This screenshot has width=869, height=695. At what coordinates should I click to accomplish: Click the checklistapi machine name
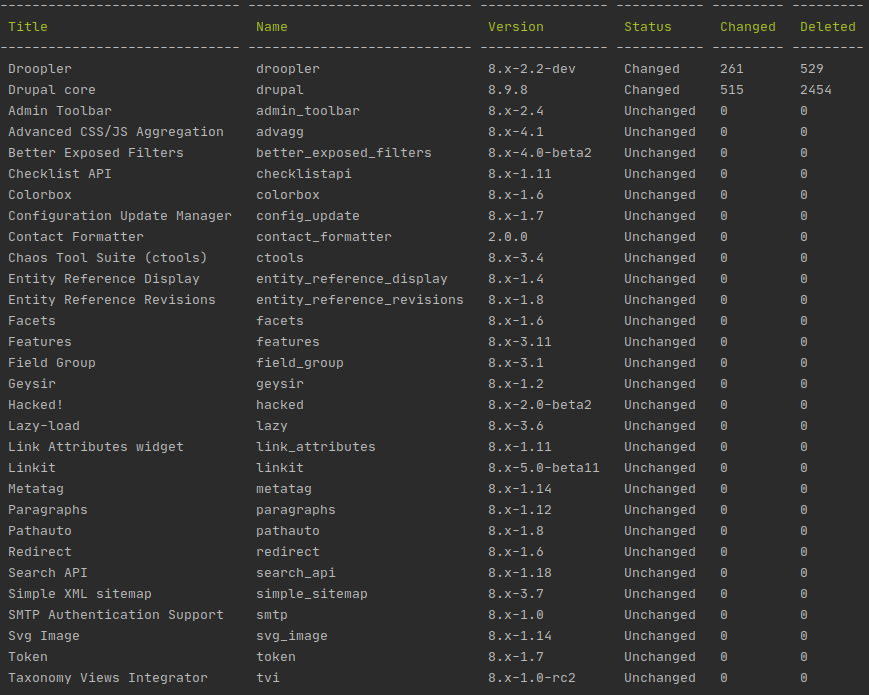[304, 174]
